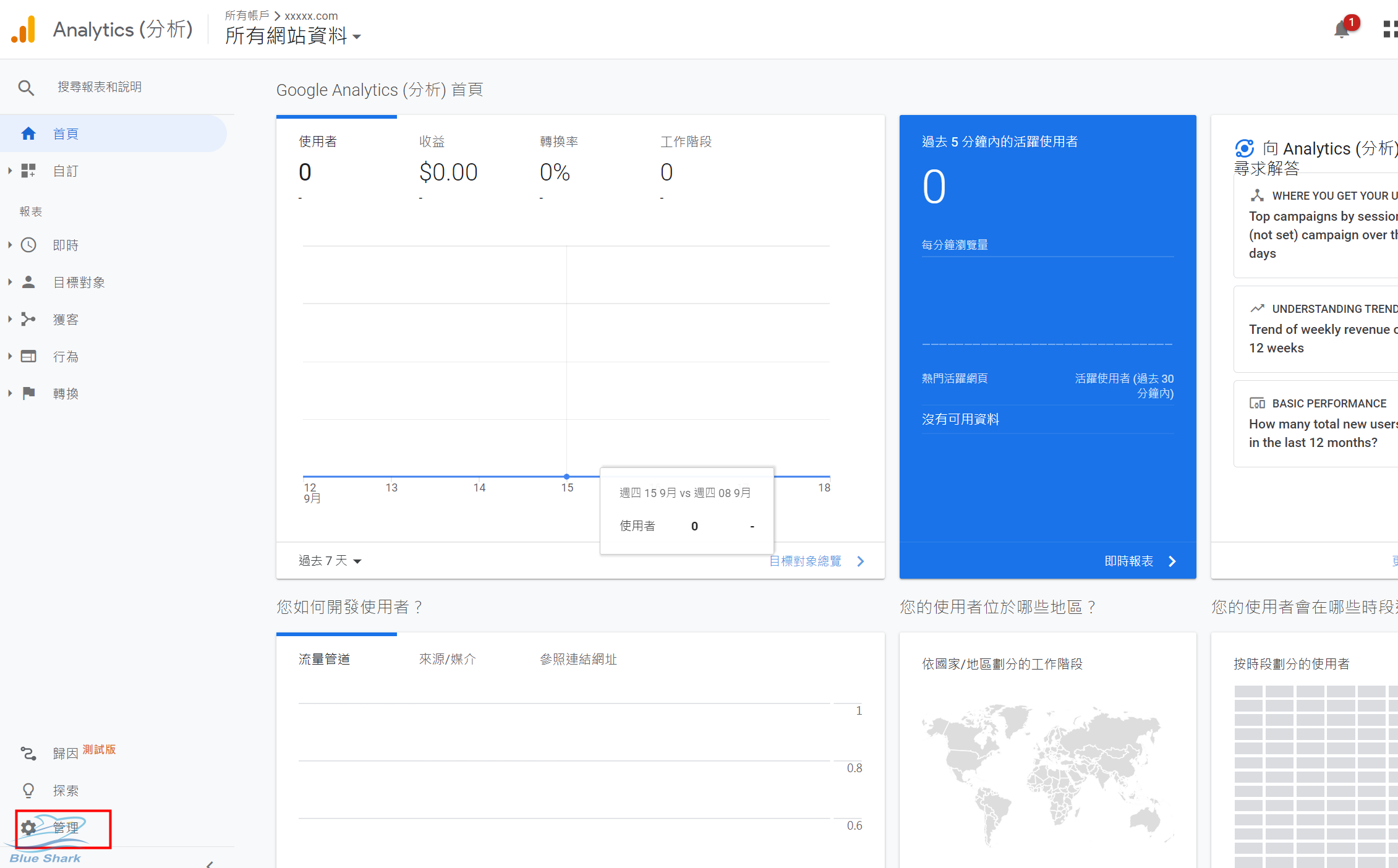Click the dashboard icon beside 自訂

[28, 171]
